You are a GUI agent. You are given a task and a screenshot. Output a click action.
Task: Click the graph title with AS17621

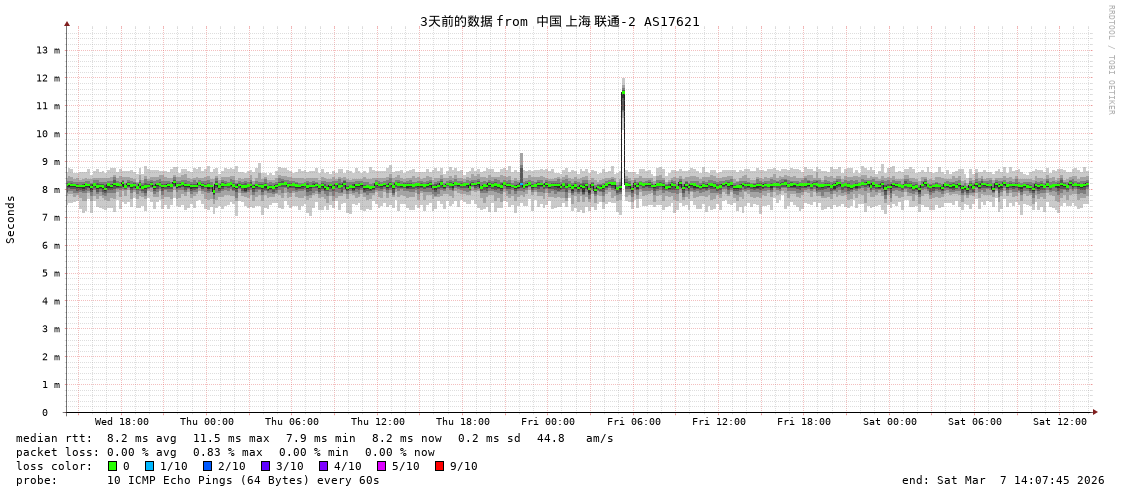coord(560,21)
